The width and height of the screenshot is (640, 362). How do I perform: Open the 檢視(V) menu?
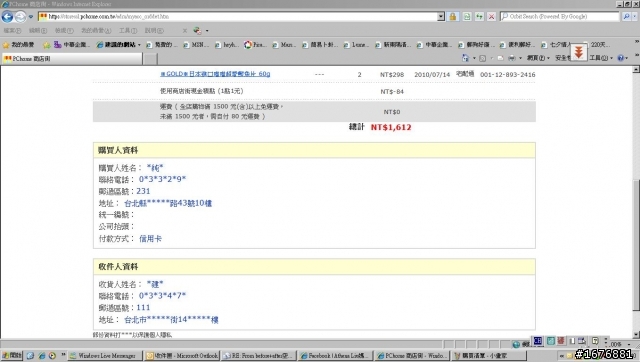coord(64,31)
